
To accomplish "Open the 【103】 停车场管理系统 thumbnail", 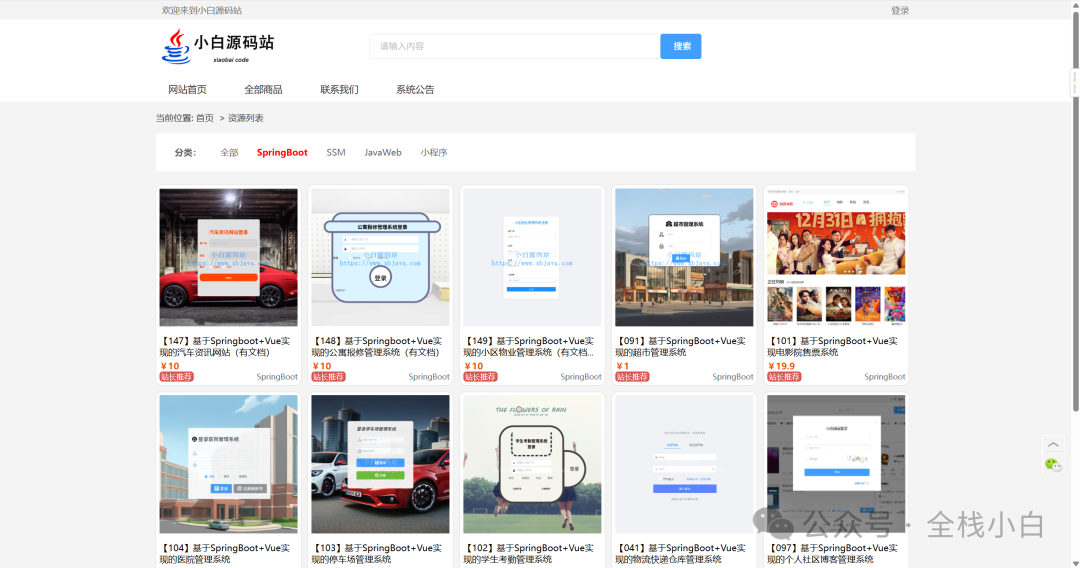I will click(x=380, y=464).
